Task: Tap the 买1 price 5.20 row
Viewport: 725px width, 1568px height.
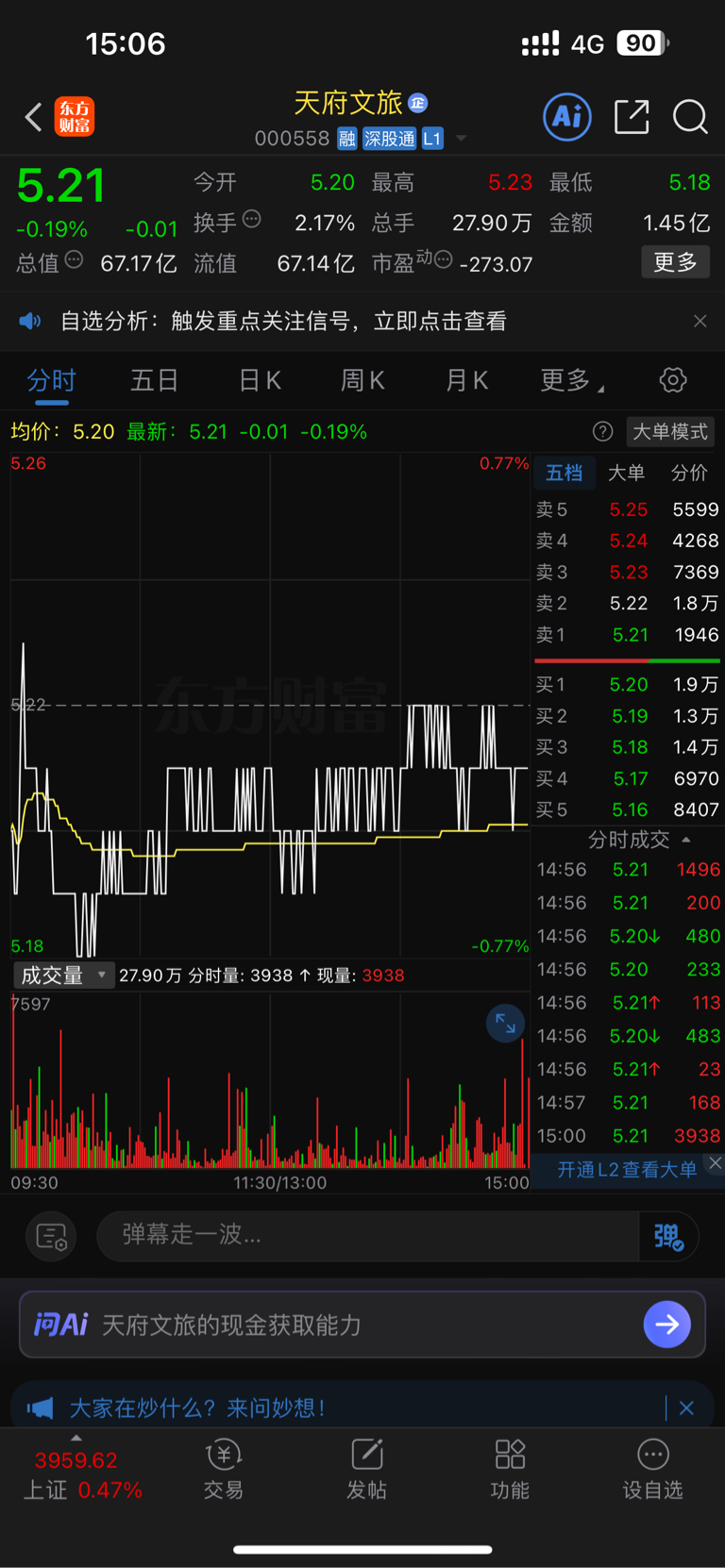Action: (x=627, y=685)
